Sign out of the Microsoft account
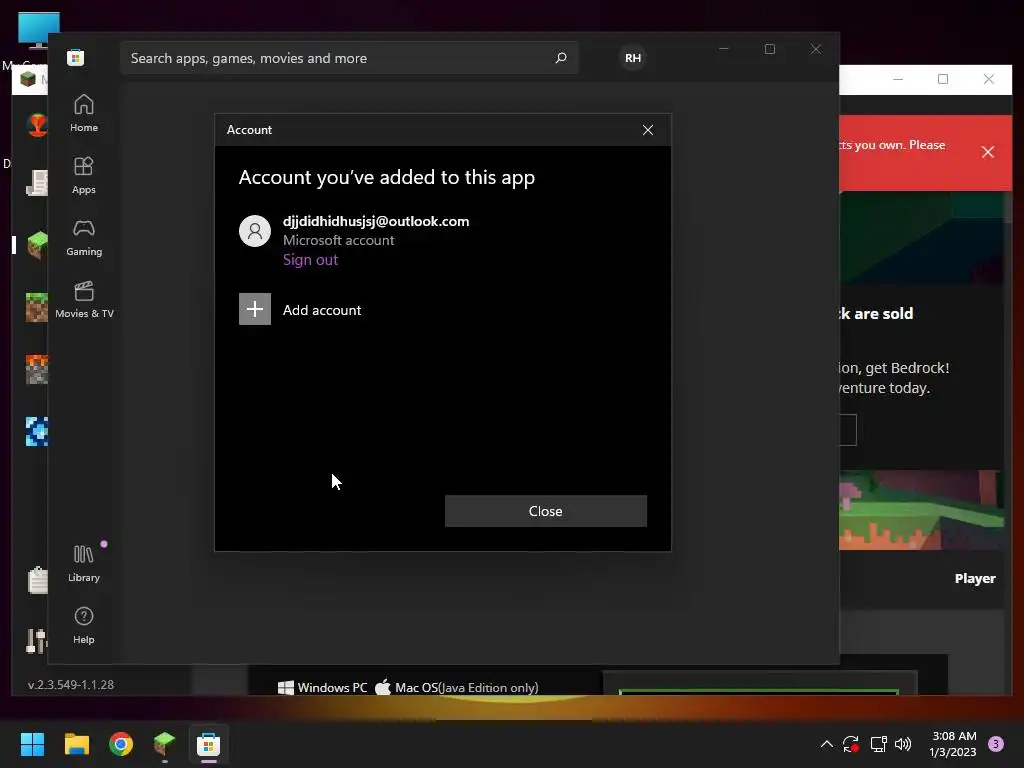Image resolution: width=1024 pixels, height=768 pixels. 310,260
